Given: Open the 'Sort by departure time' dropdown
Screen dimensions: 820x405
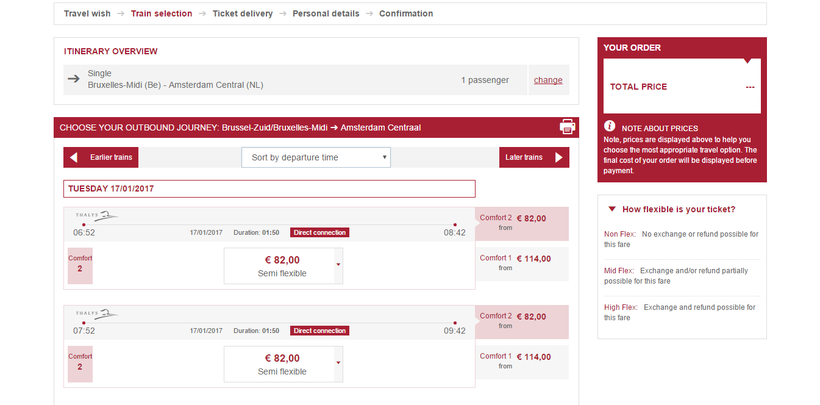Looking at the screenshot, I should pos(315,157).
